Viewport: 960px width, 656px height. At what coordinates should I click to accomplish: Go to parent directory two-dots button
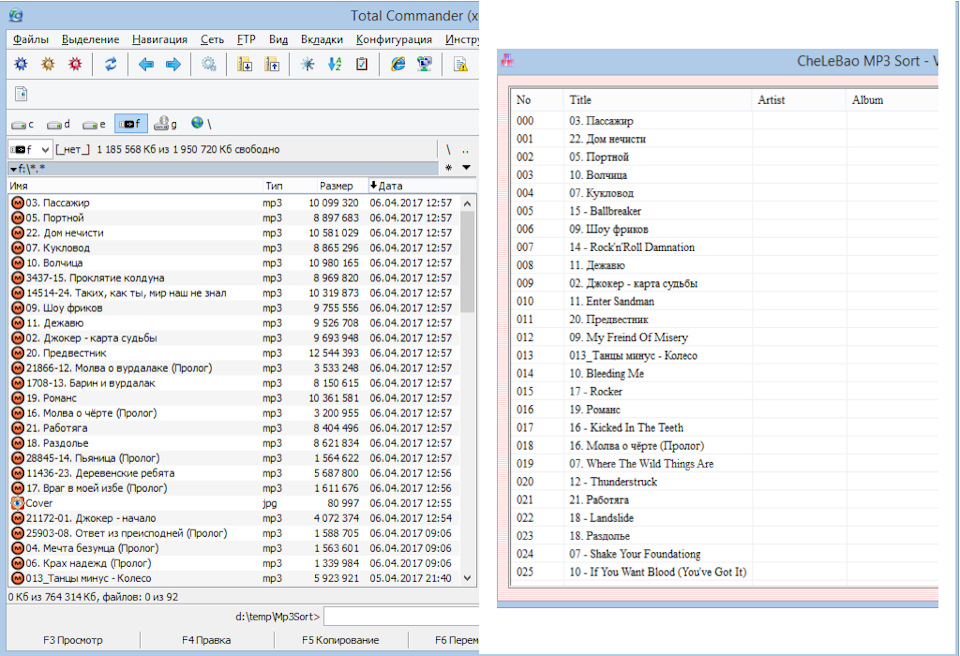coord(465,149)
